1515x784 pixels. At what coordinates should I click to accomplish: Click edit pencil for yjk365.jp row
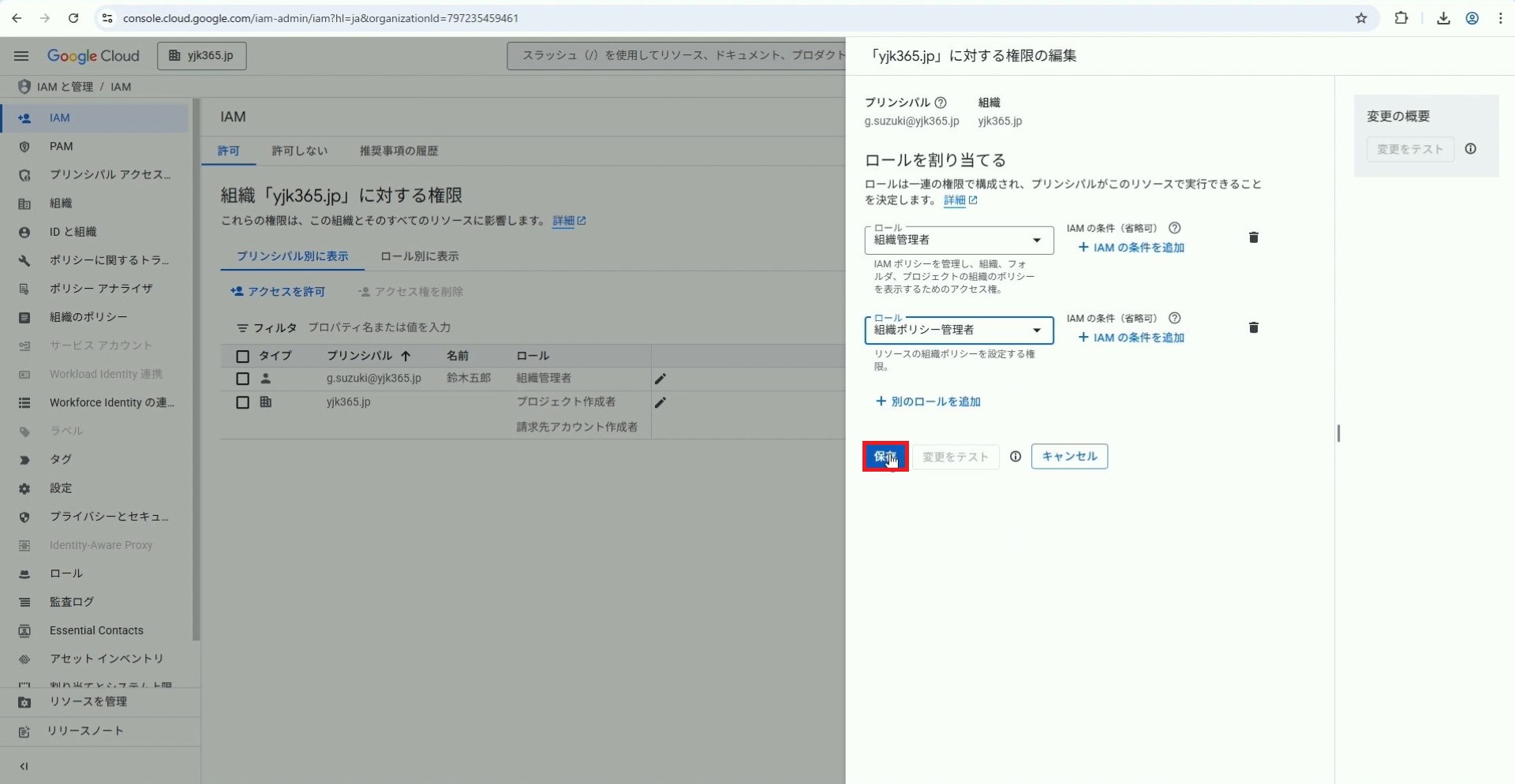(660, 402)
